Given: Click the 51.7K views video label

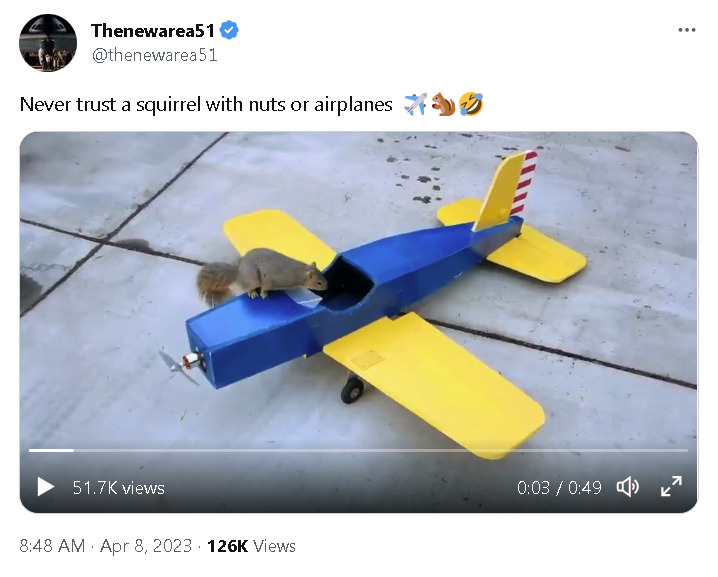Looking at the screenshot, I should click(118, 488).
